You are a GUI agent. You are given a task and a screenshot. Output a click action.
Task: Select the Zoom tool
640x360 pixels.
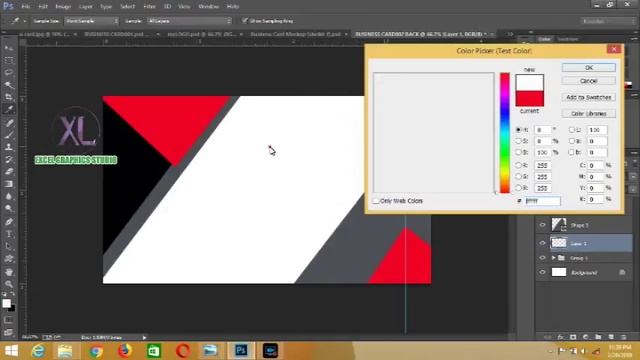coord(9,284)
